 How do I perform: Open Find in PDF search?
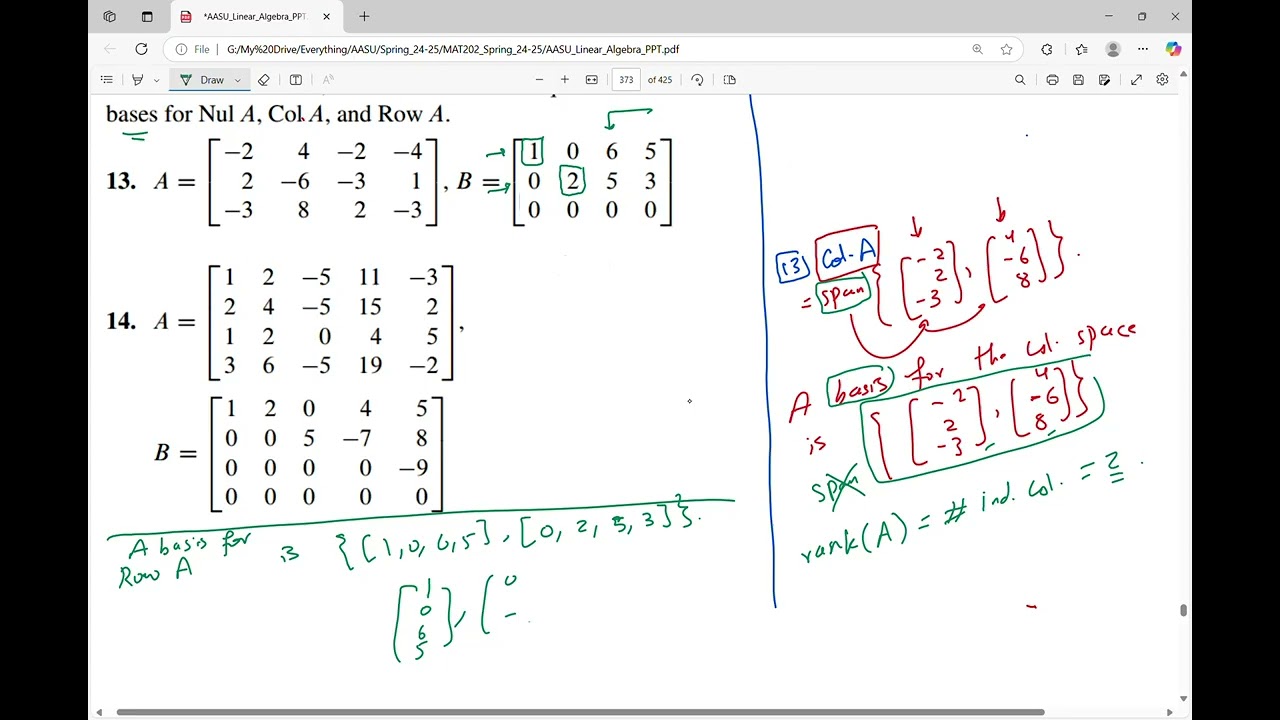coord(1020,80)
